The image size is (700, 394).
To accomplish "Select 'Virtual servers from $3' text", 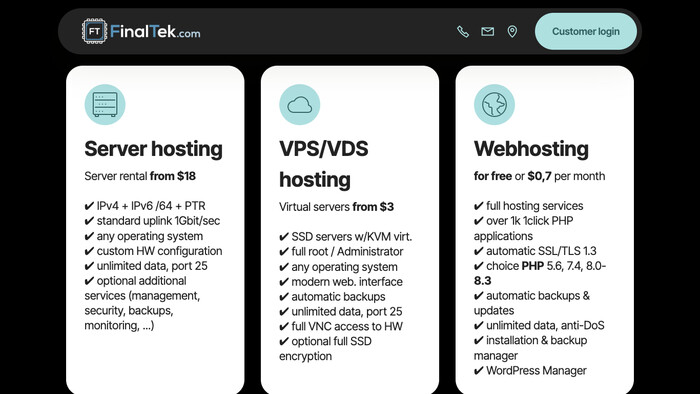I will point(336,207).
